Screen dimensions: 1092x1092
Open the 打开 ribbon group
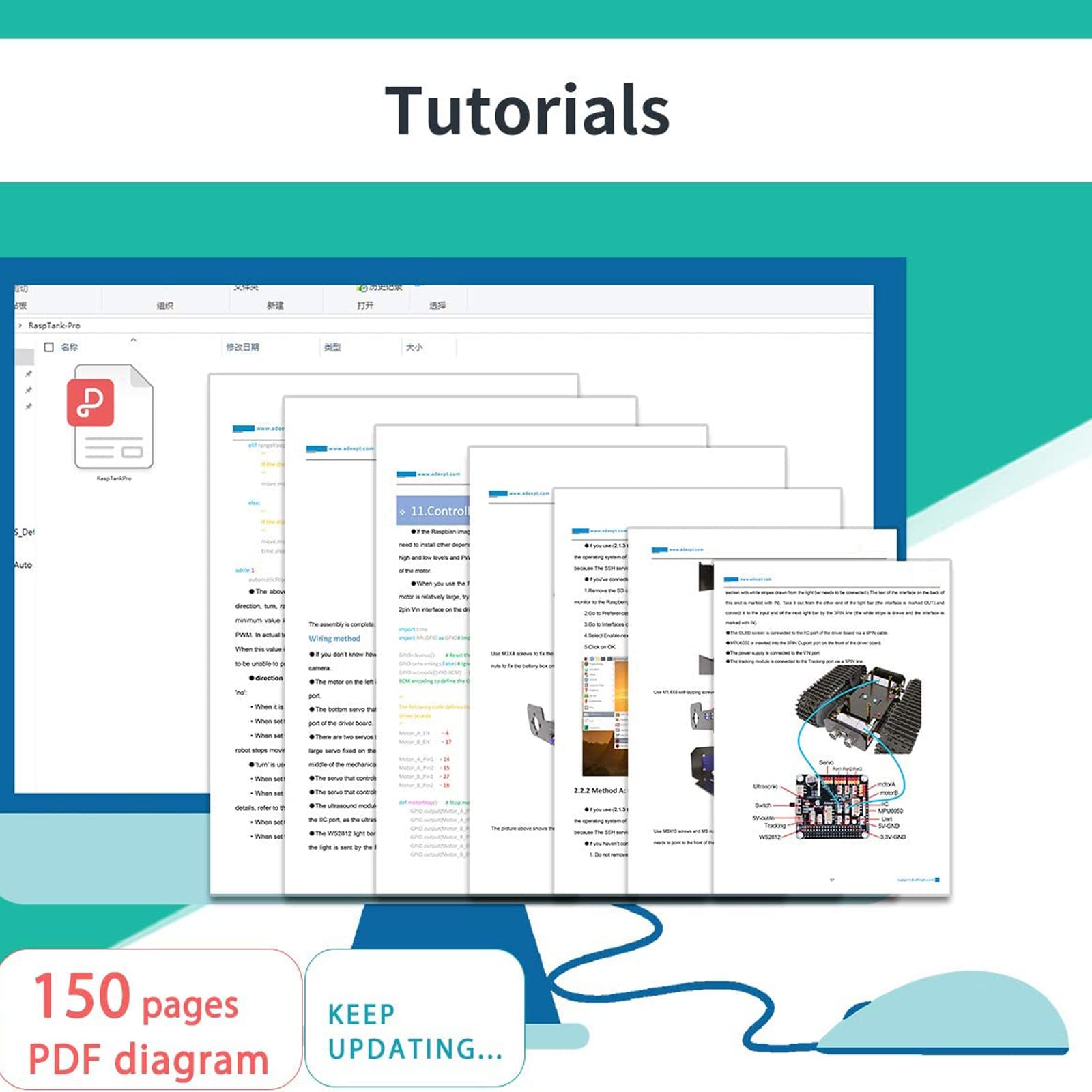coord(365,306)
